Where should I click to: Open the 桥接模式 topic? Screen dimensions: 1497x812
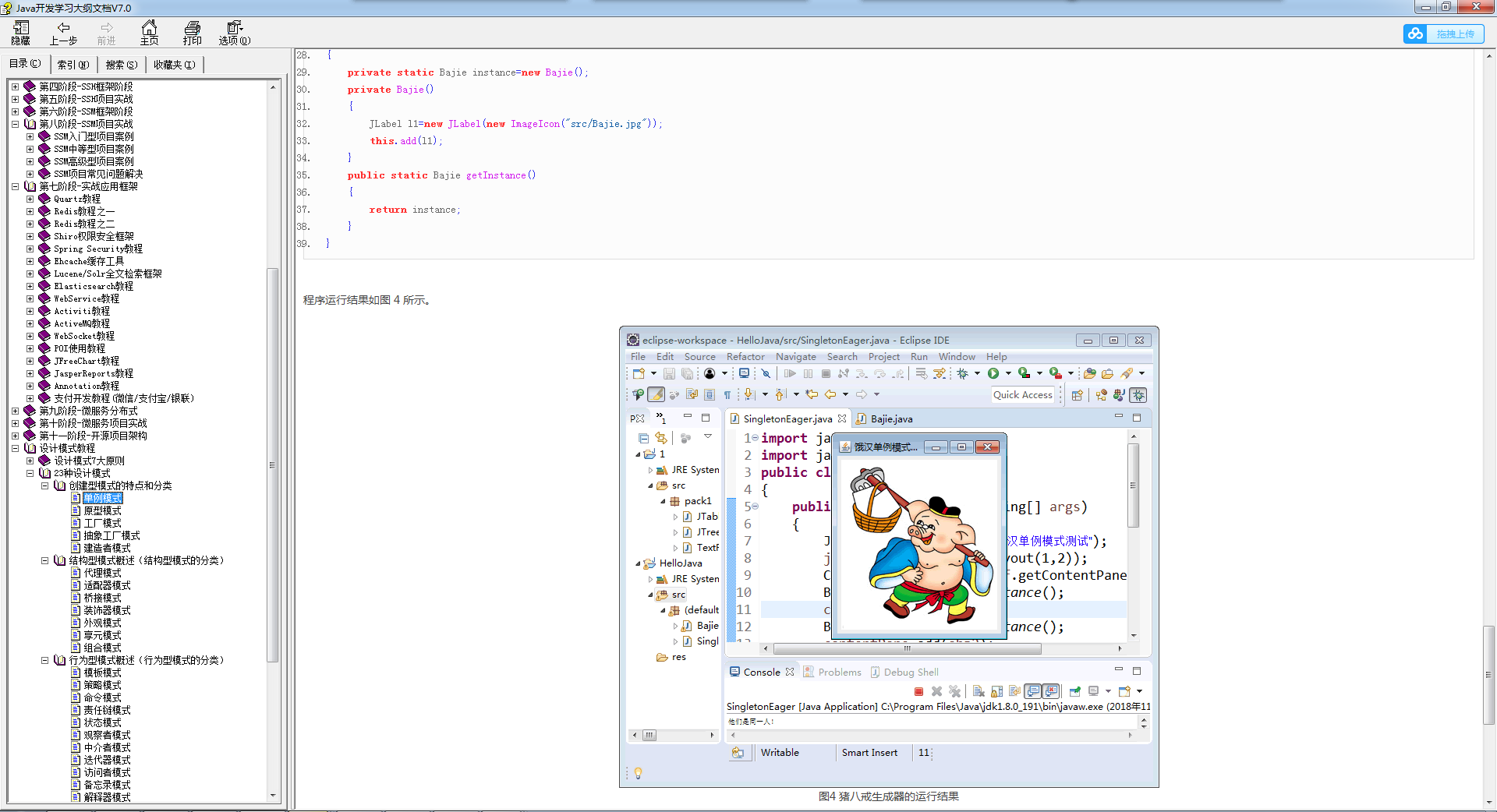[102, 598]
